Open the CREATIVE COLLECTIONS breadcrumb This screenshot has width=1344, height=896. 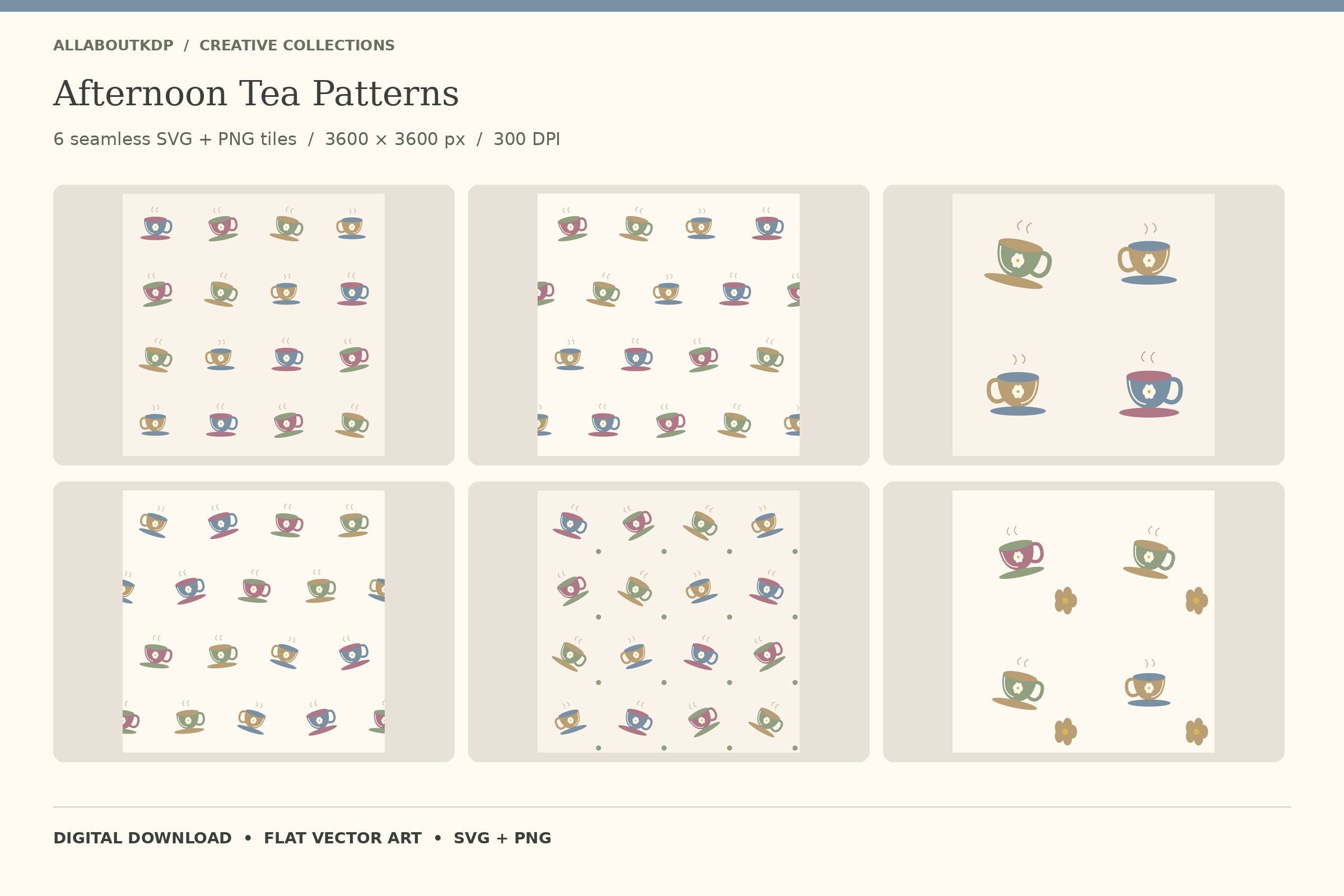tap(297, 46)
